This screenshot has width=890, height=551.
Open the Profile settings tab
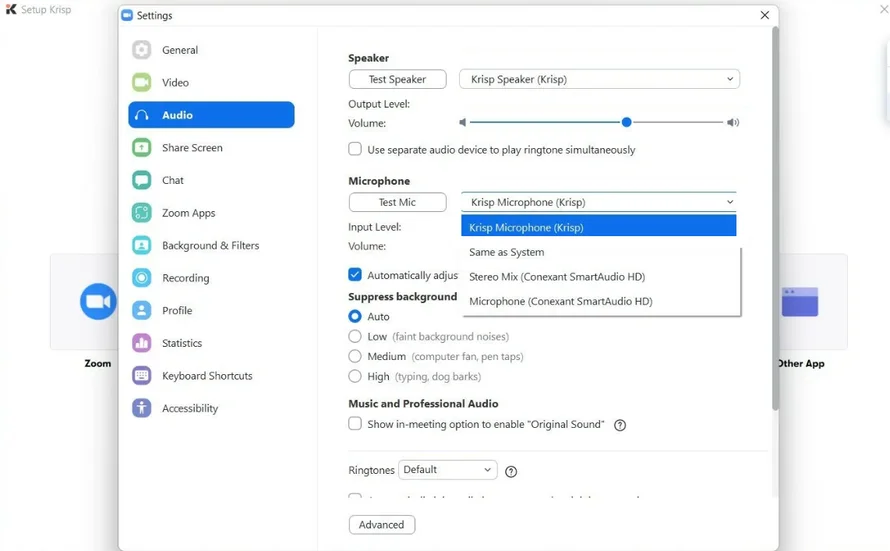(211, 310)
